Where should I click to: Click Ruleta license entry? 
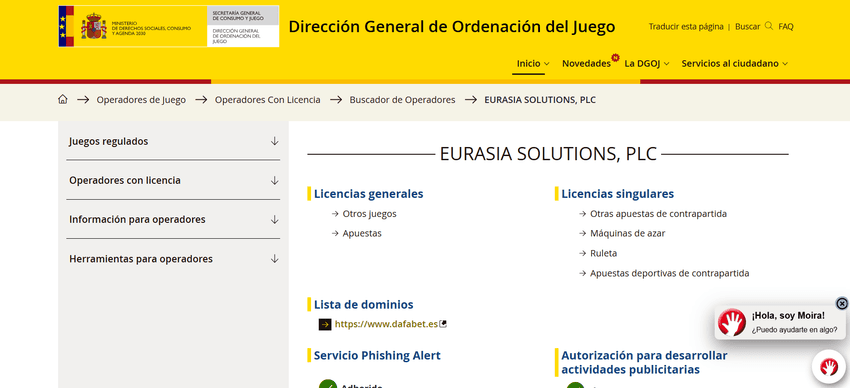[603, 253]
